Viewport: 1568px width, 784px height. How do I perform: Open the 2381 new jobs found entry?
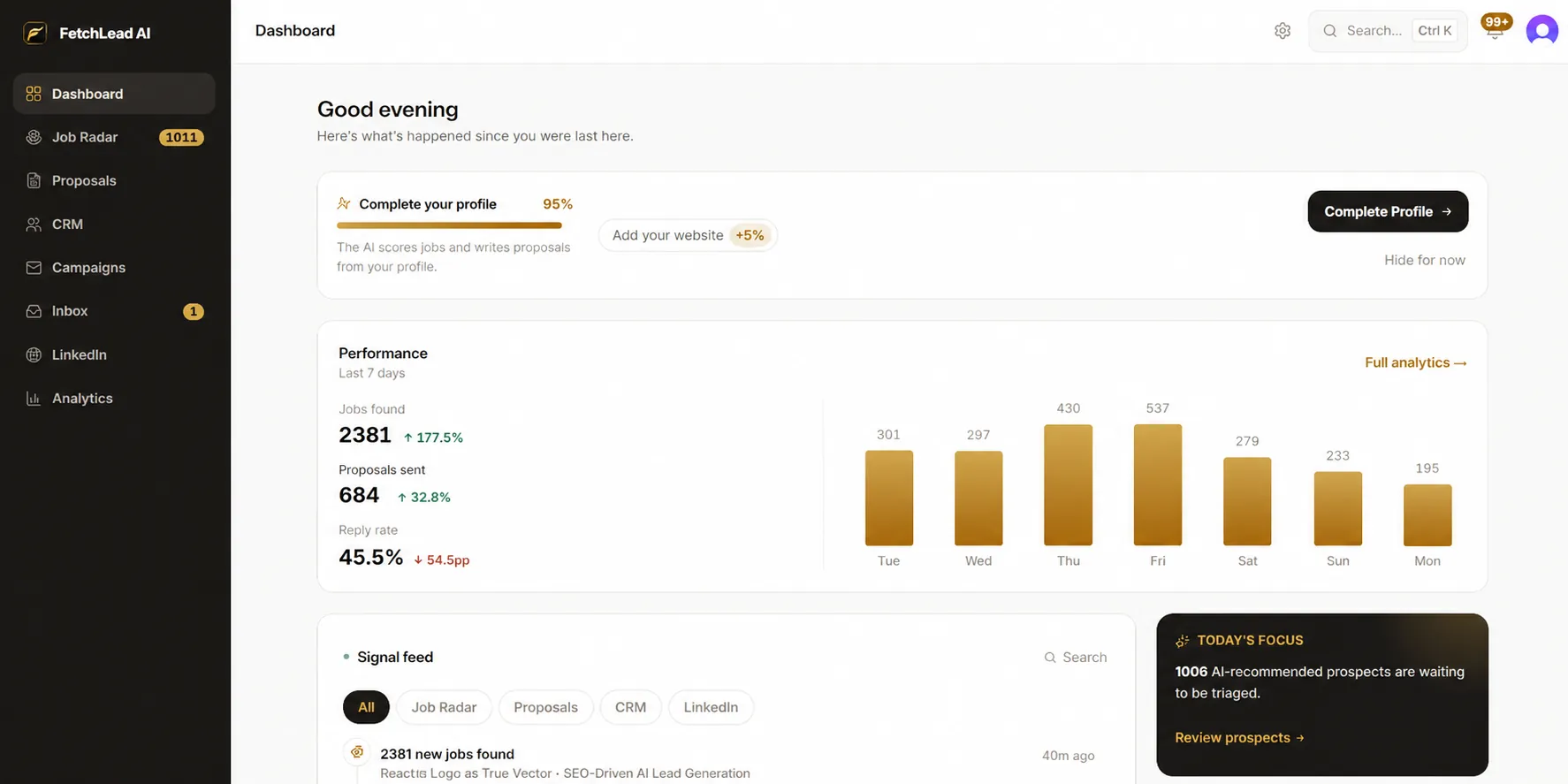tap(725, 762)
